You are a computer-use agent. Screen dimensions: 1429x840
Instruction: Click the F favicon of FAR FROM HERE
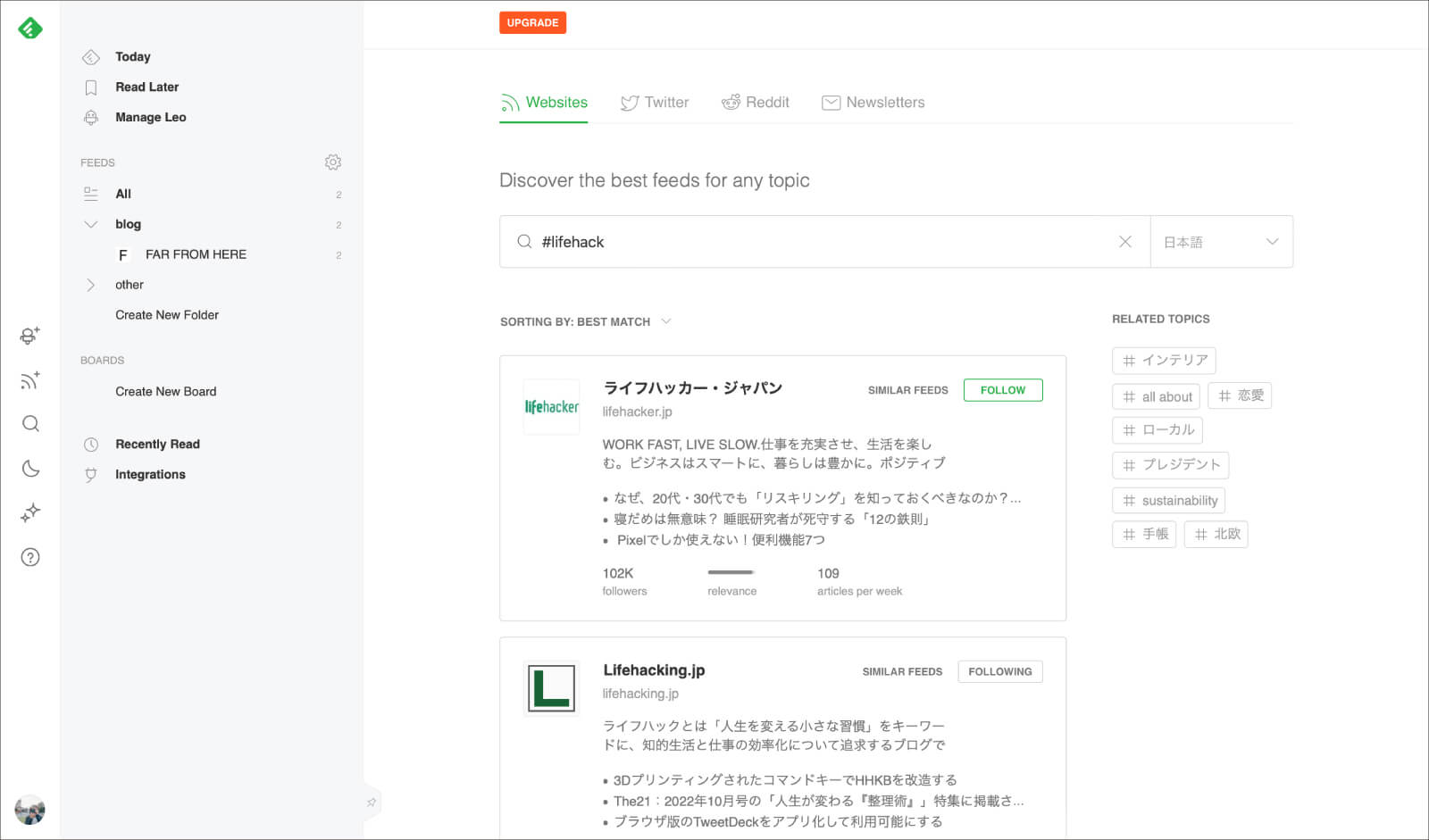click(x=122, y=255)
